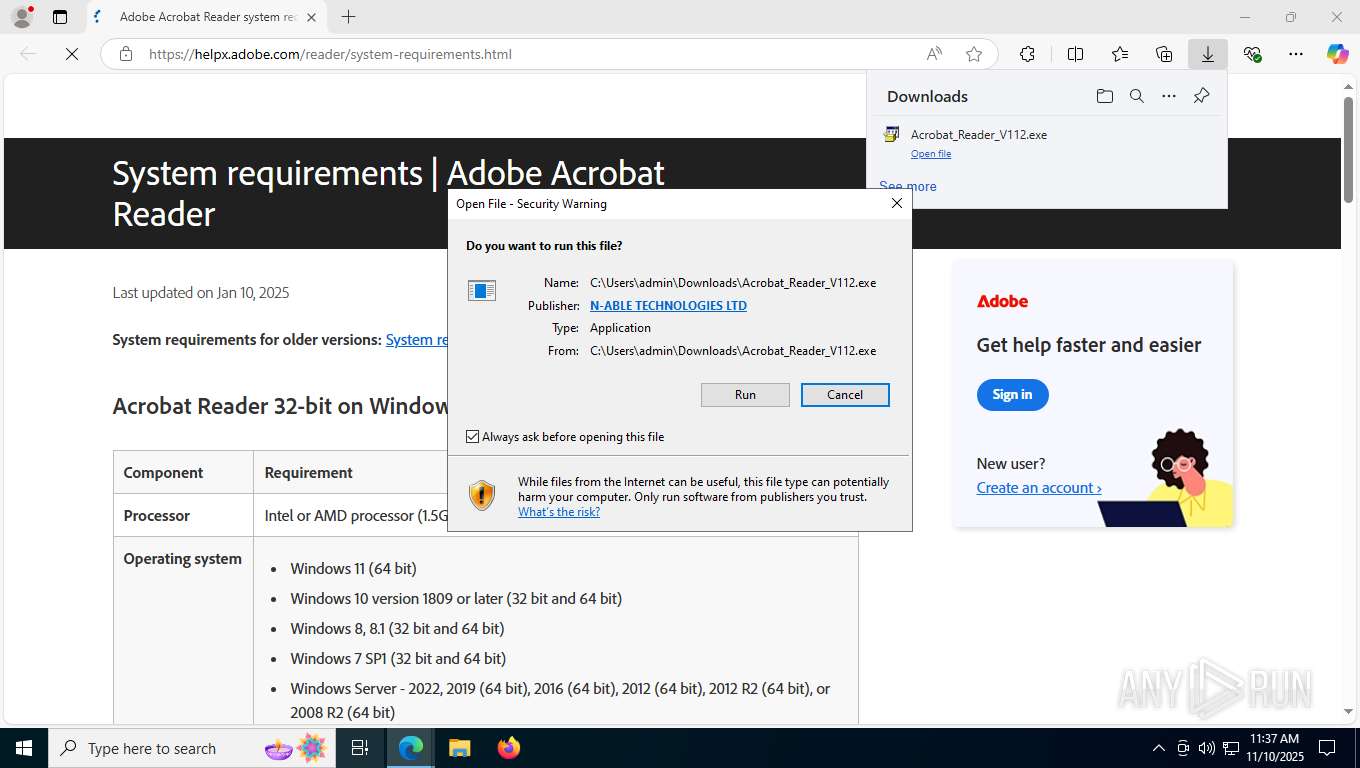1360x768 pixels.
Task: Open File Explorer from taskbar
Action: click(x=459, y=748)
